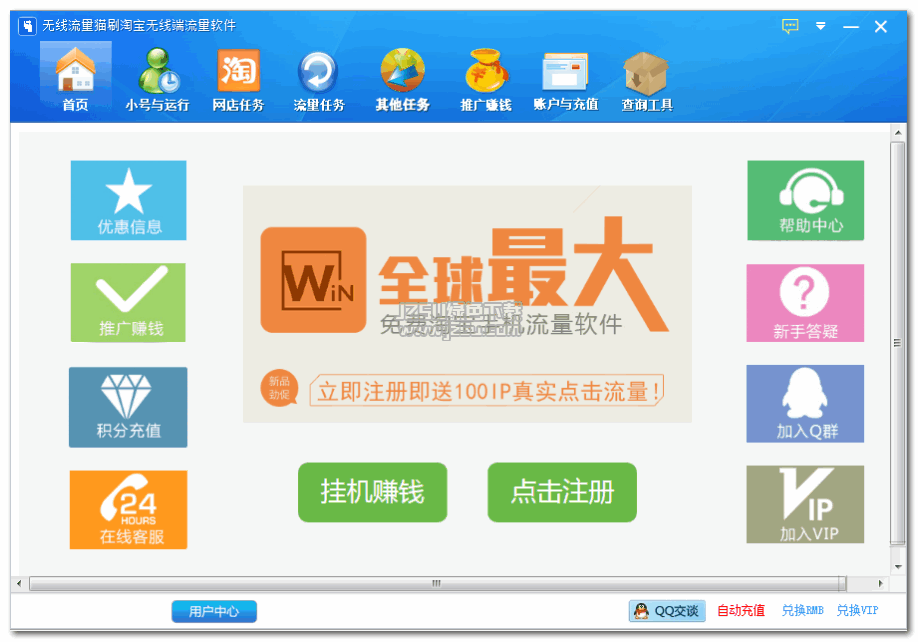Close the application window
Image resolution: width=918 pixels, height=642 pixels.
881,27
